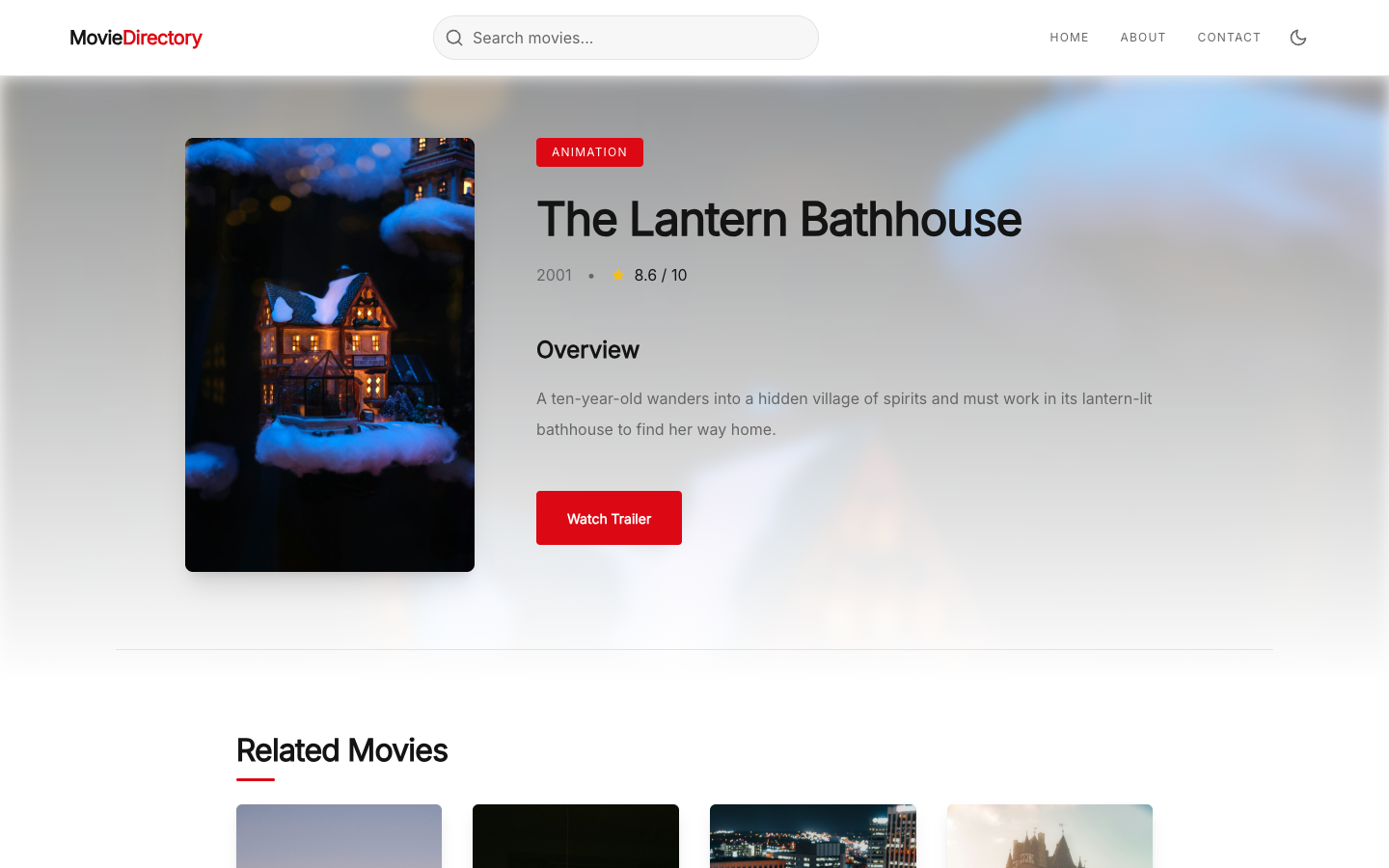Click the Related Movies heading
Image resolution: width=1389 pixels, height=868 pixels.
(x=341, y=750)
